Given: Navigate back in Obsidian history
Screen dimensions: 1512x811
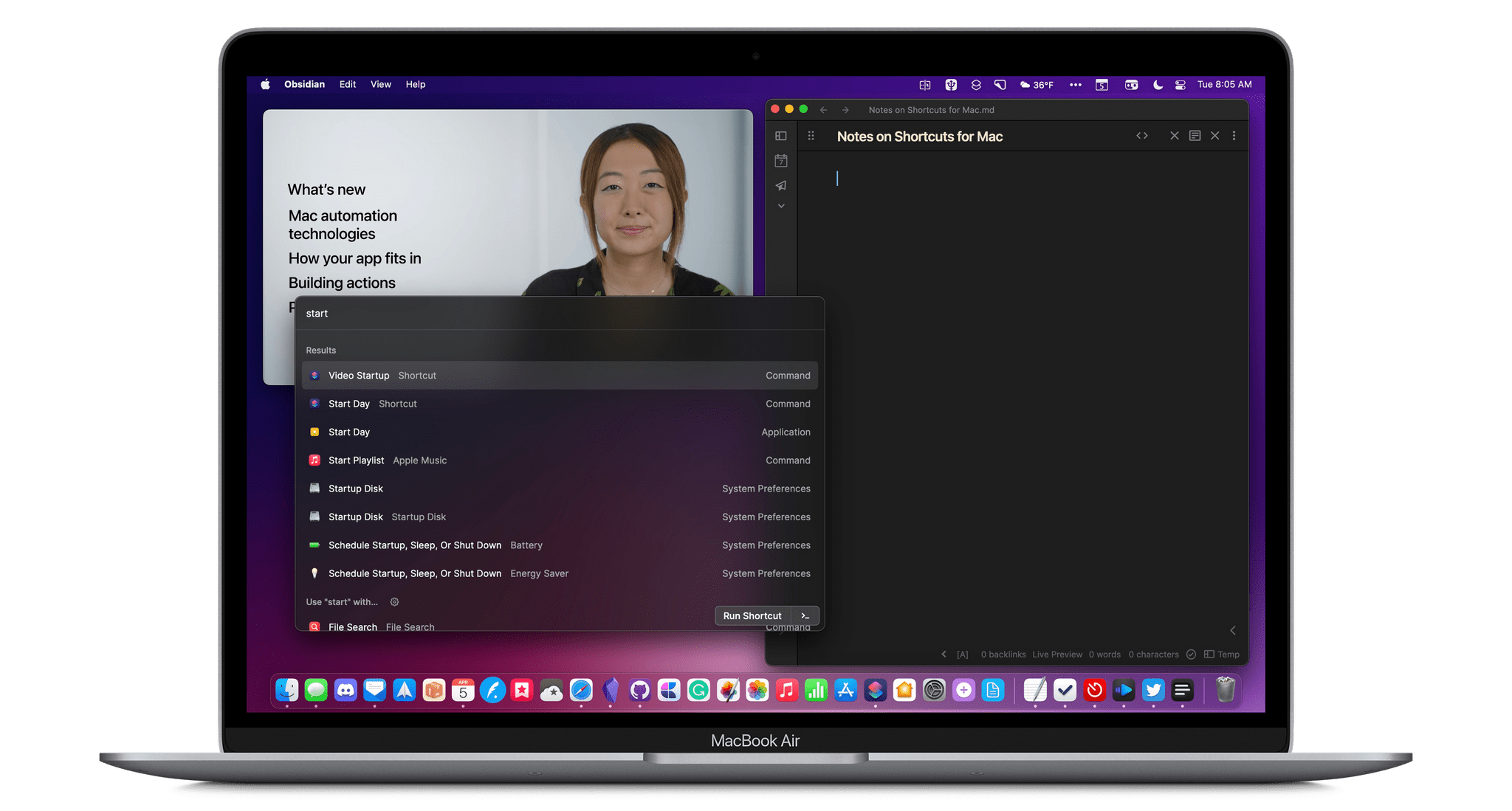Looking at the screenshot, I should point(823,110).
